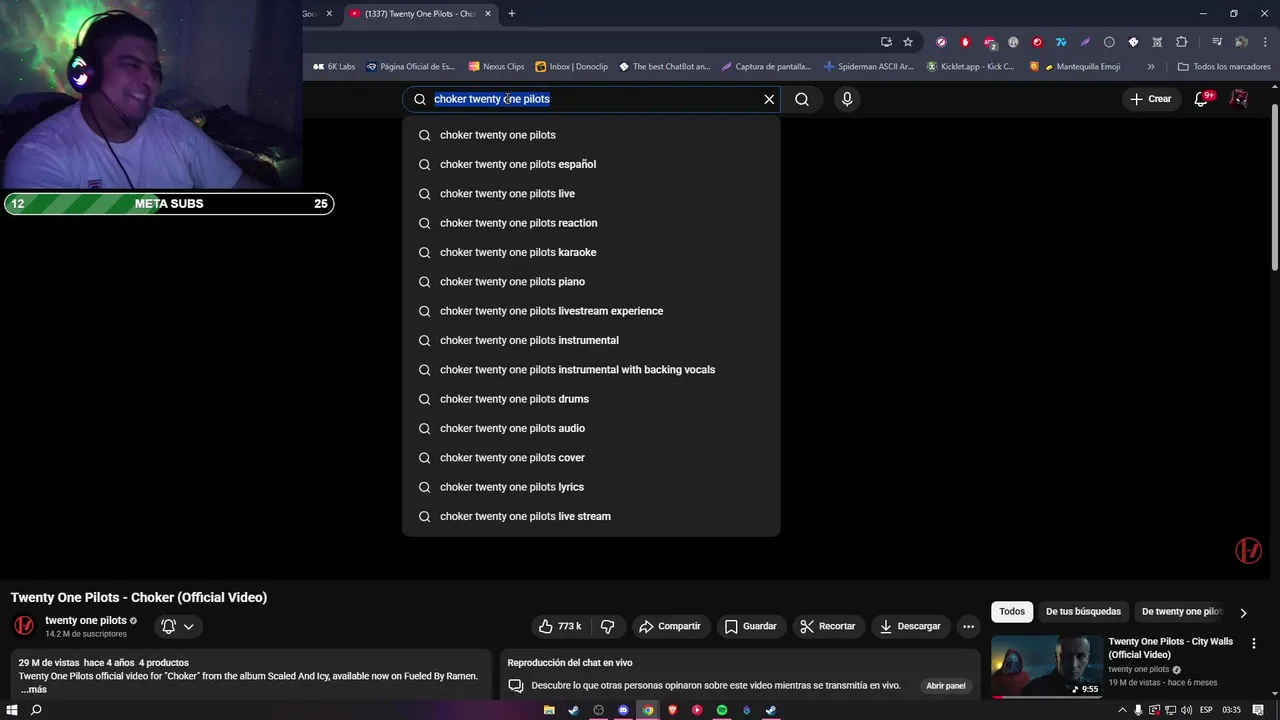Open Chrome three-dot menu
The image size is (1280, 720).
1265,42
